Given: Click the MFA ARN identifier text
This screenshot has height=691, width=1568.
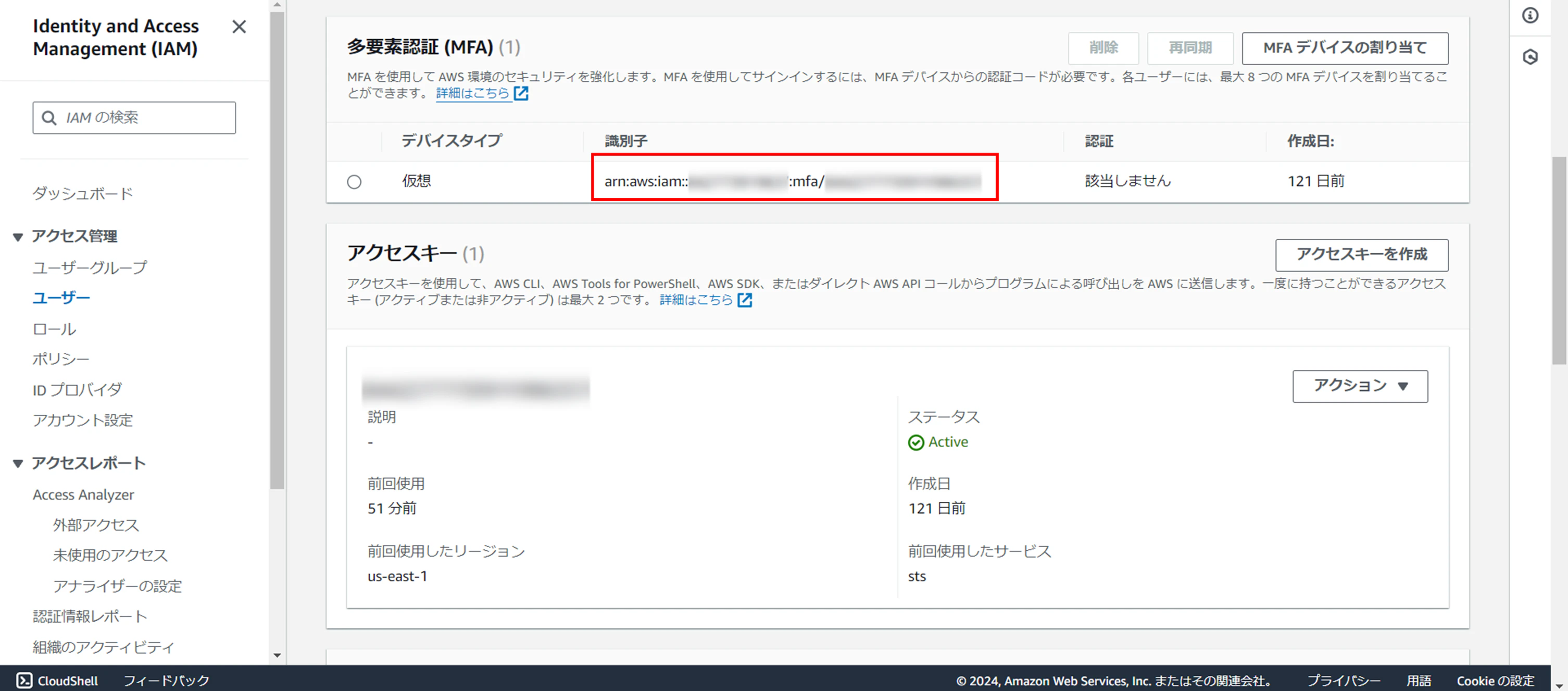Looking at the screenshot, I should coord(793,181).
